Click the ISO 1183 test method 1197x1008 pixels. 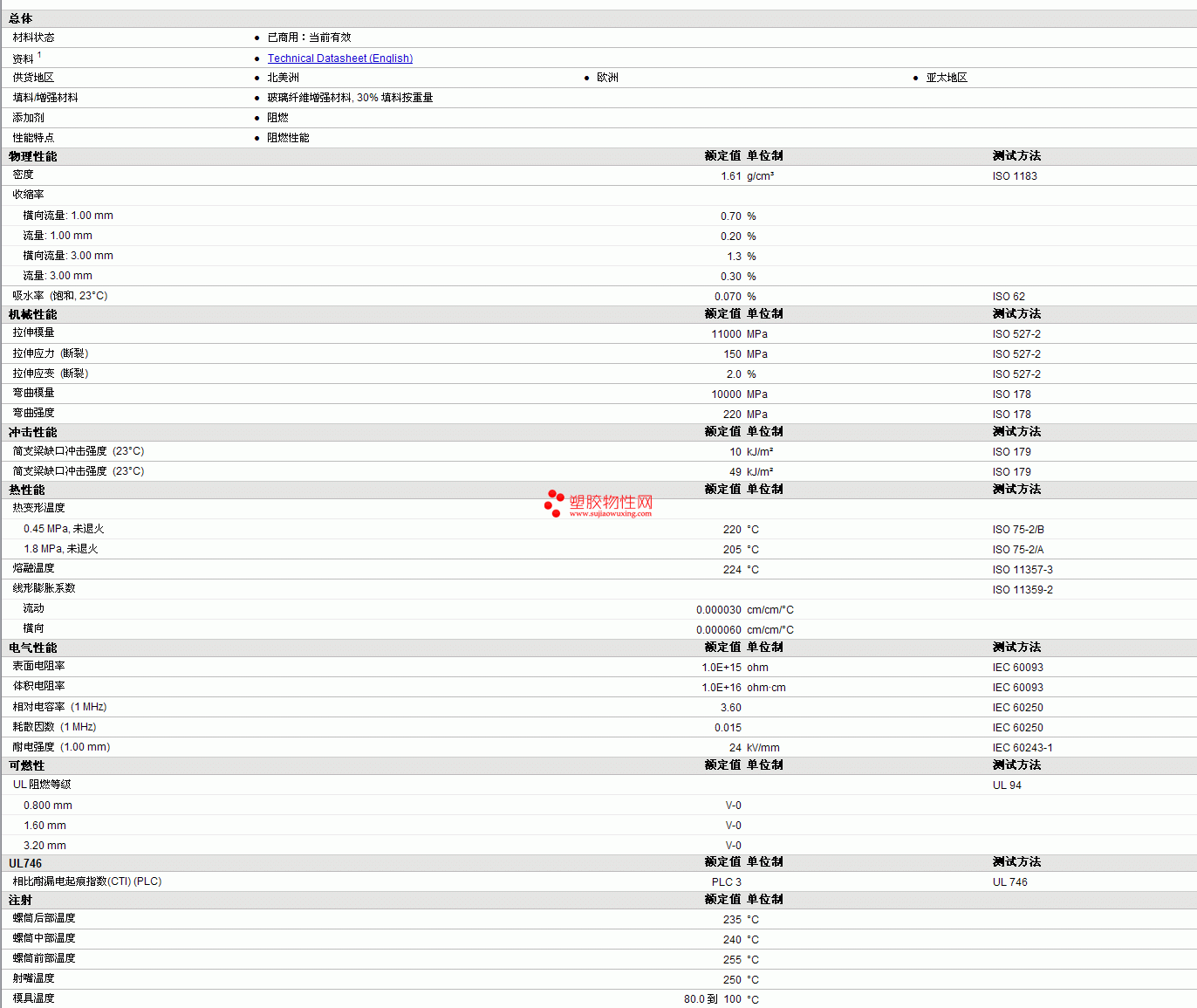(1015, 176)
